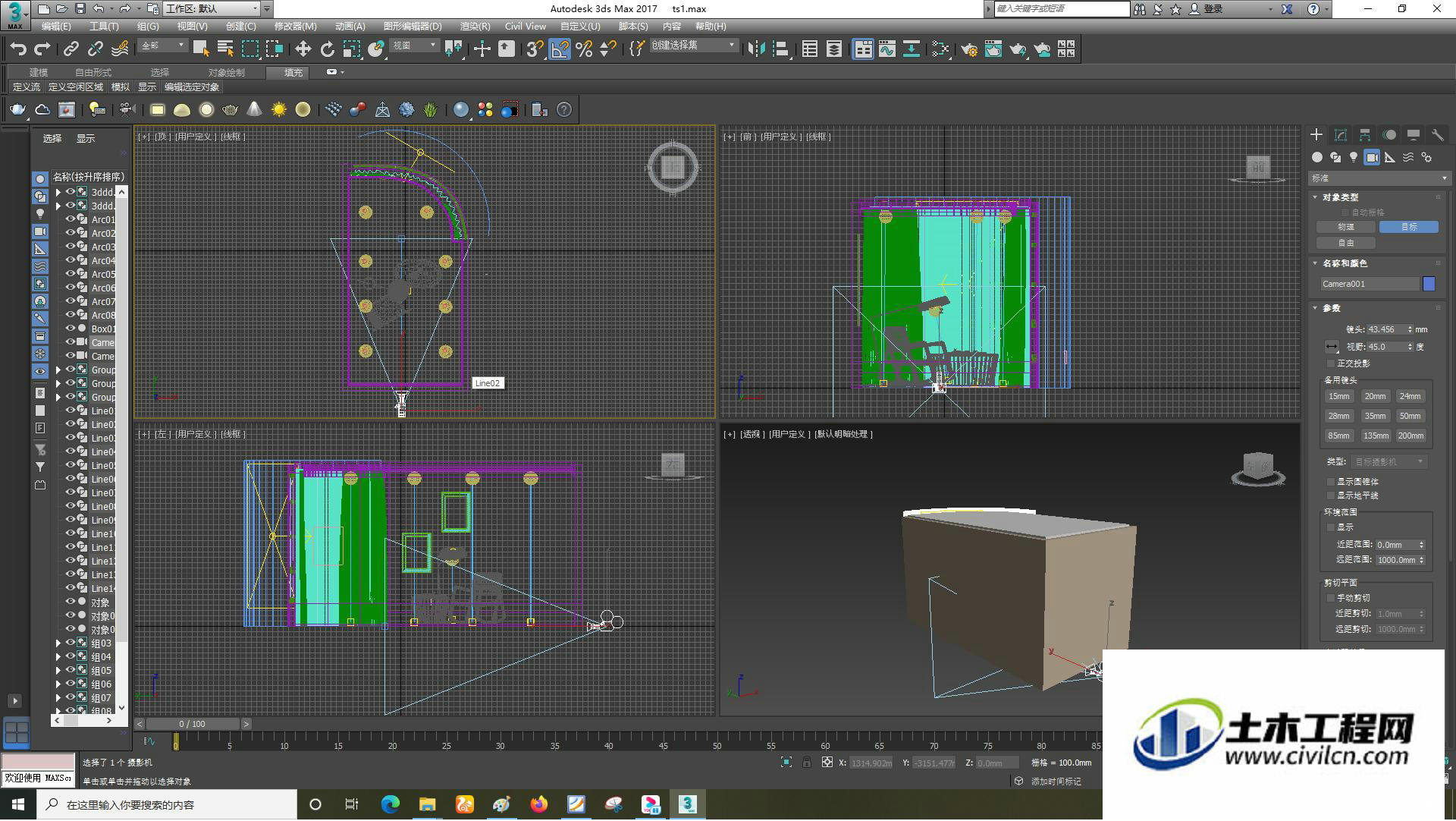1456x821 pixels.
Task: Click the Undo arrow icon
Action: [x=18, y=49]
